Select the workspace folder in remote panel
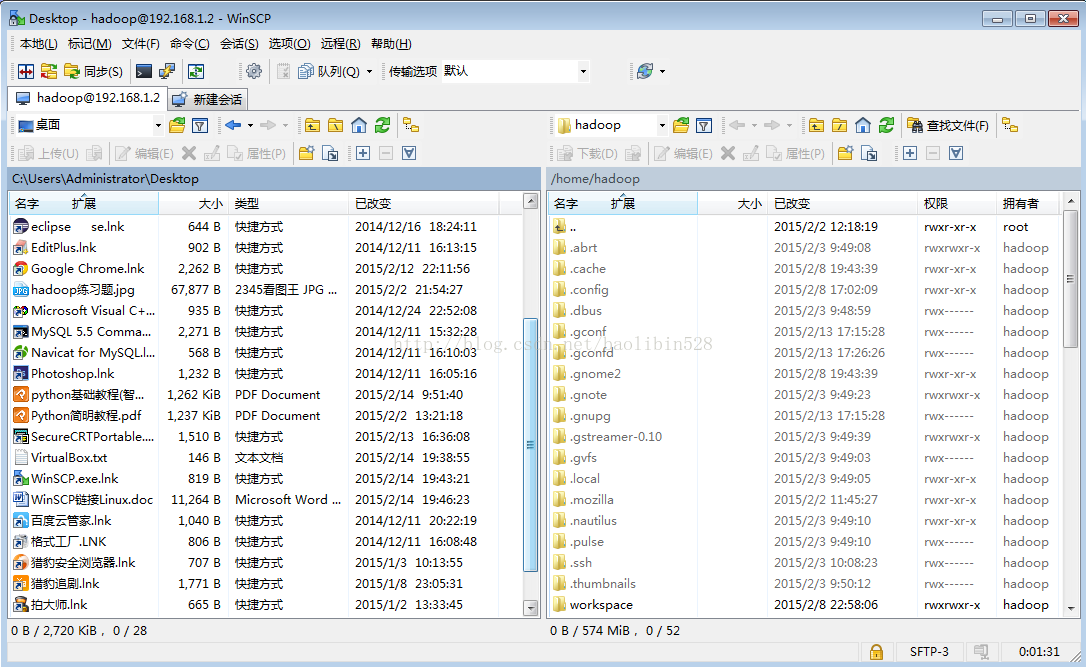This screenshot has width=1086, height=667. click(600, 605)
